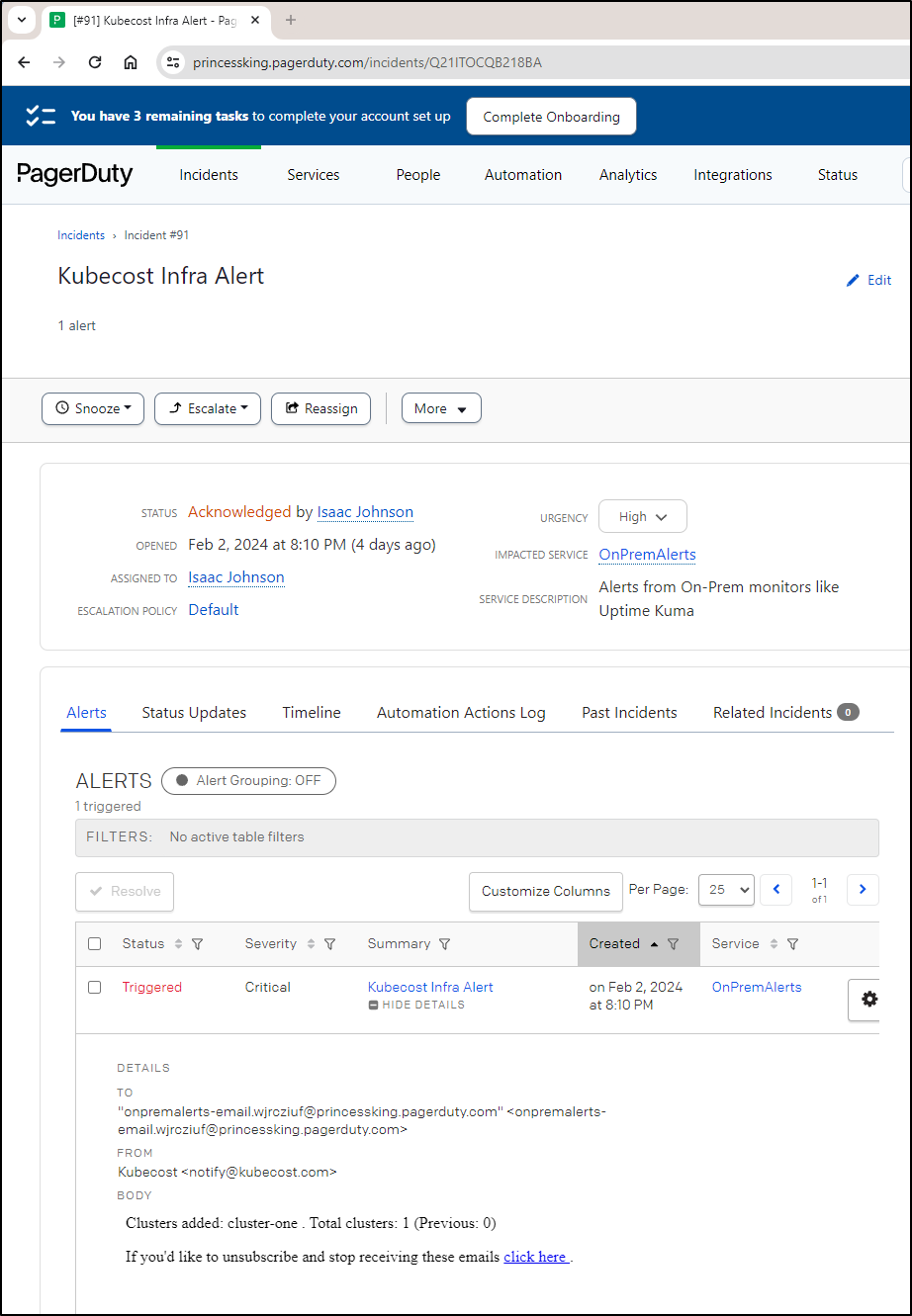Image resolution: width=912 pixels, height=1316 pixels.
Task: Open site information icon in address bar
Action: point(173,62)
